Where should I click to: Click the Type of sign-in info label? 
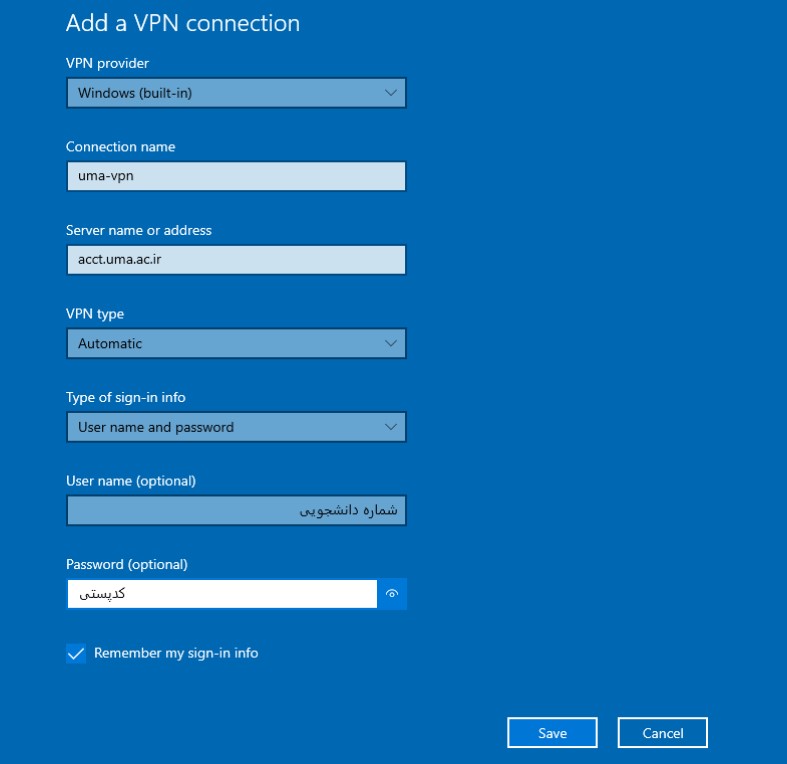coord(126,397)
